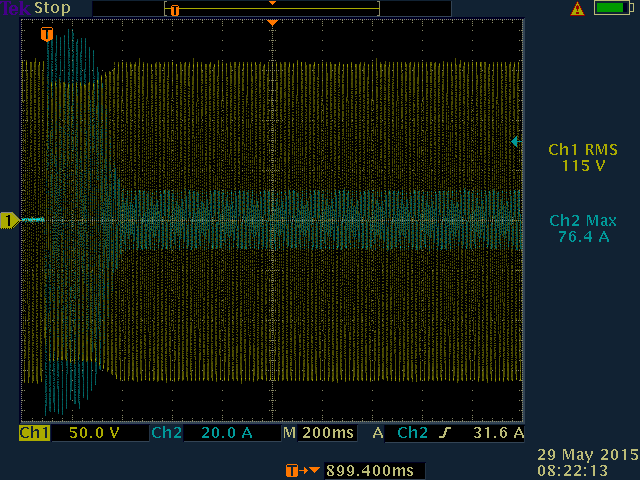This screenshot has height=480, width=640.
Task: Click the orange trigger position arrow above graticule
Action: tap(272, 23)
